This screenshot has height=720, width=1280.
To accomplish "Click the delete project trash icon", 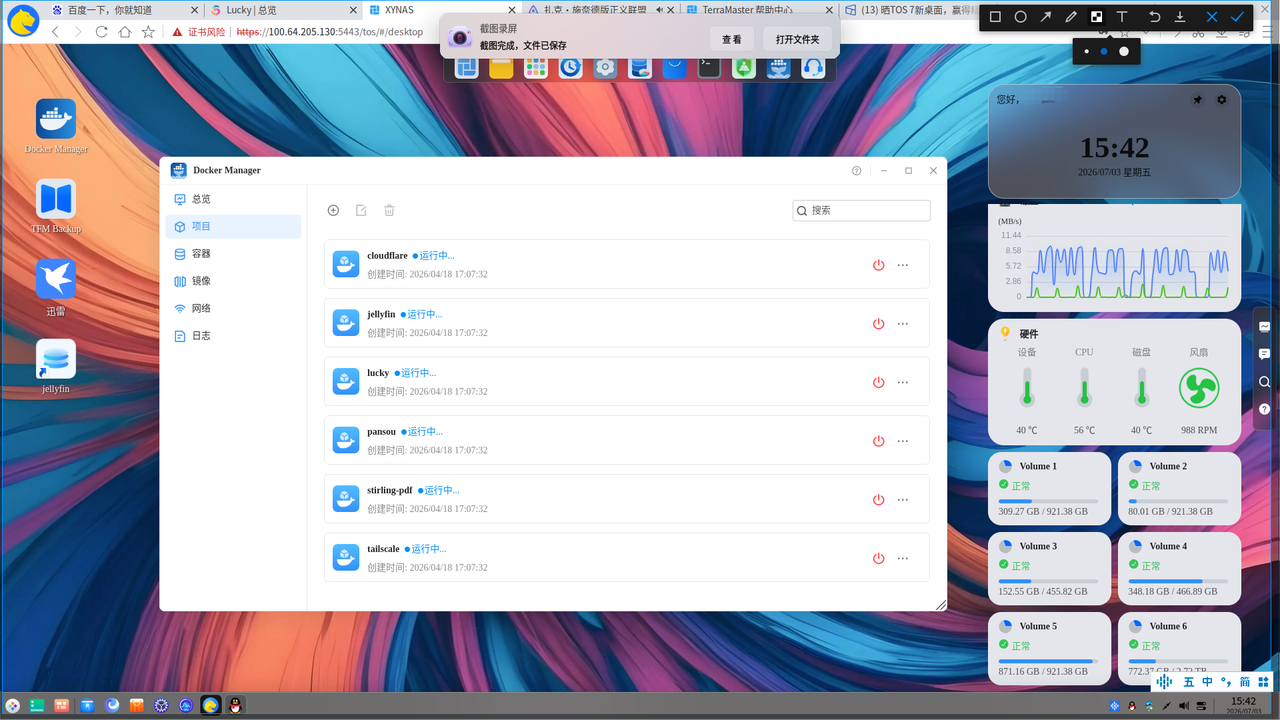I will click(389, 210).
